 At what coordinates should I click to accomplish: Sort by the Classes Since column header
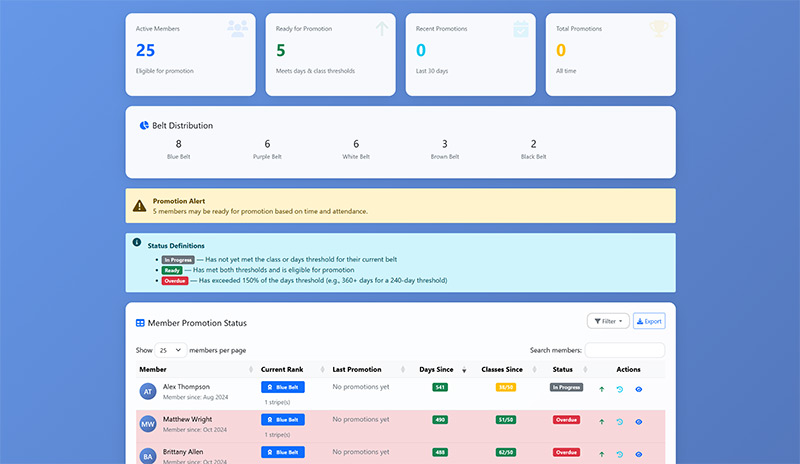coord(506,369)
